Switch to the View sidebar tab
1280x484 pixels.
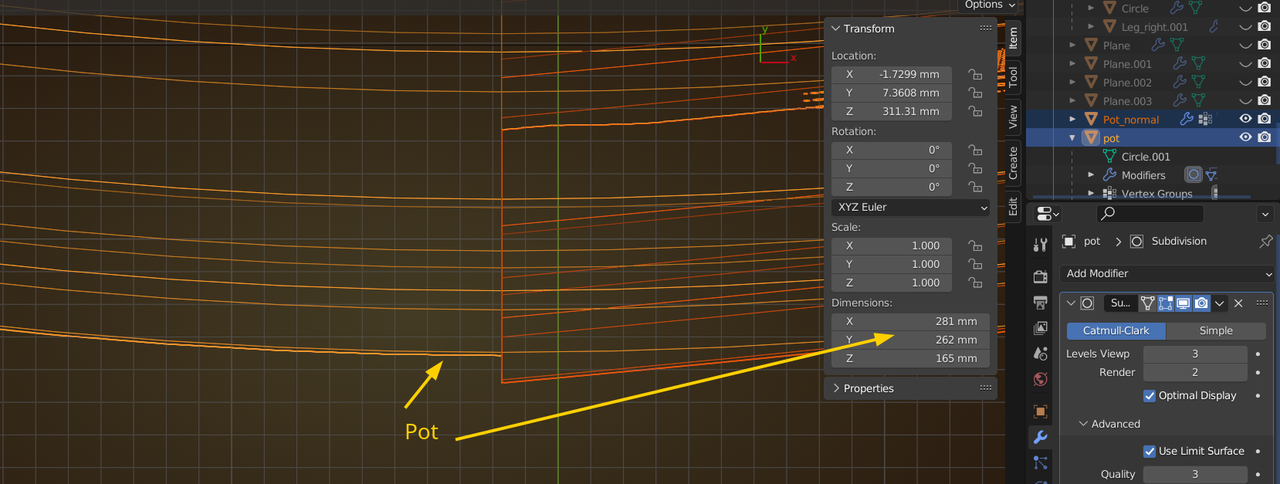1012,116
